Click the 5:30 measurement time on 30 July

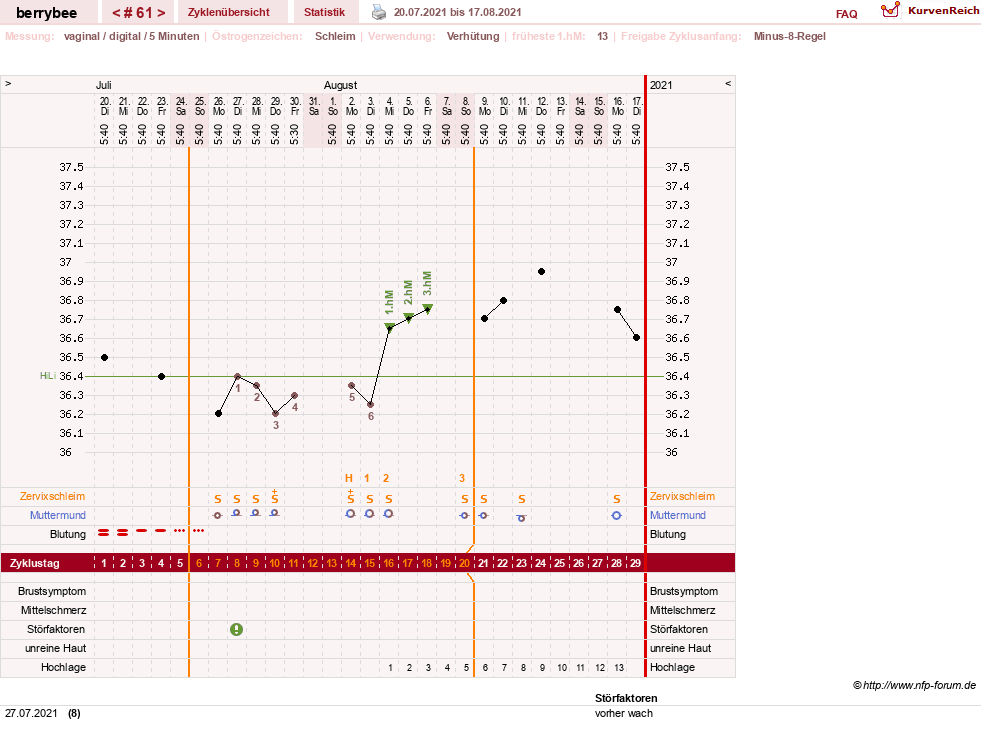tap(294, 134)
